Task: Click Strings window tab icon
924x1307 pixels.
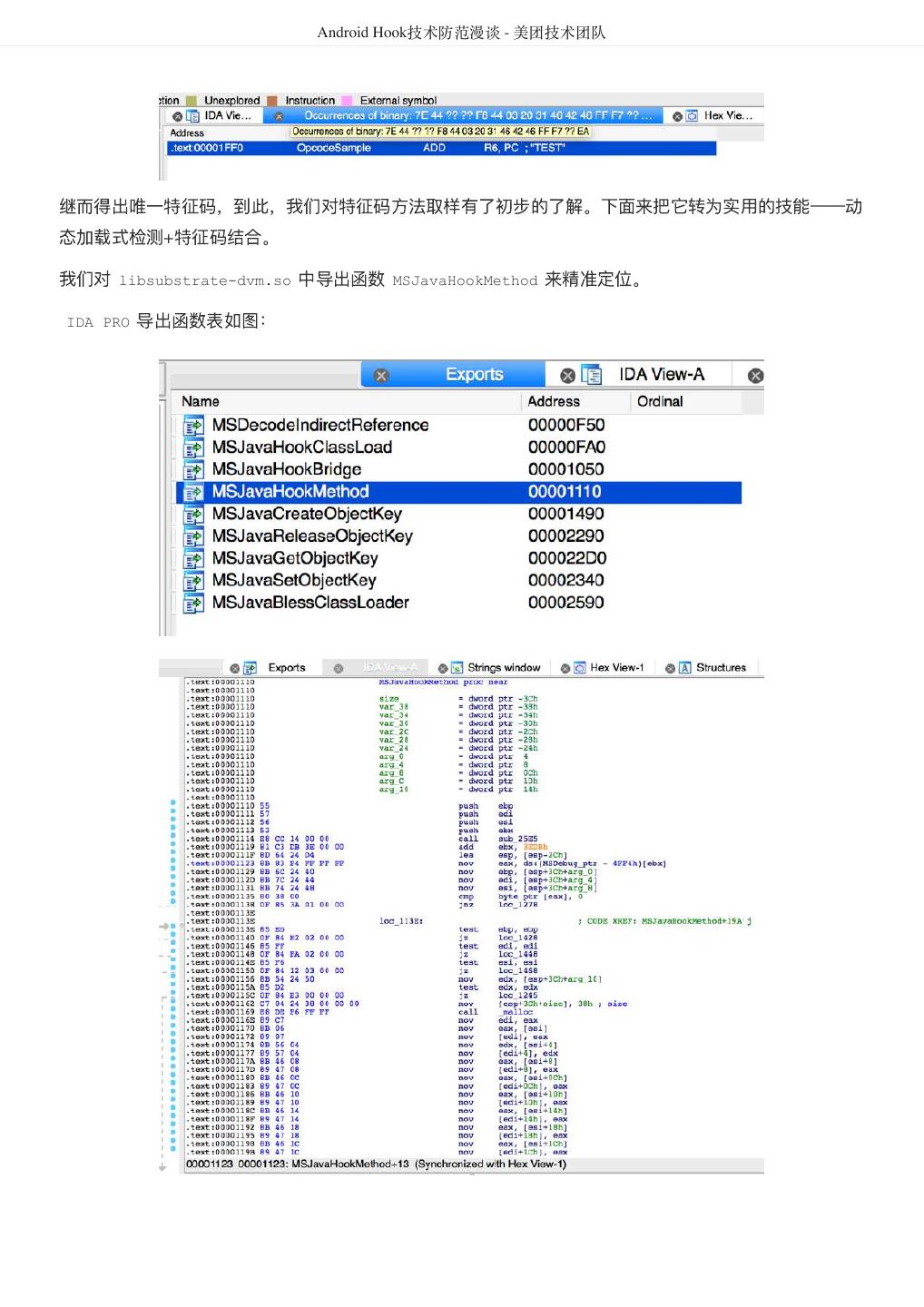Action: tap(457, 668)
